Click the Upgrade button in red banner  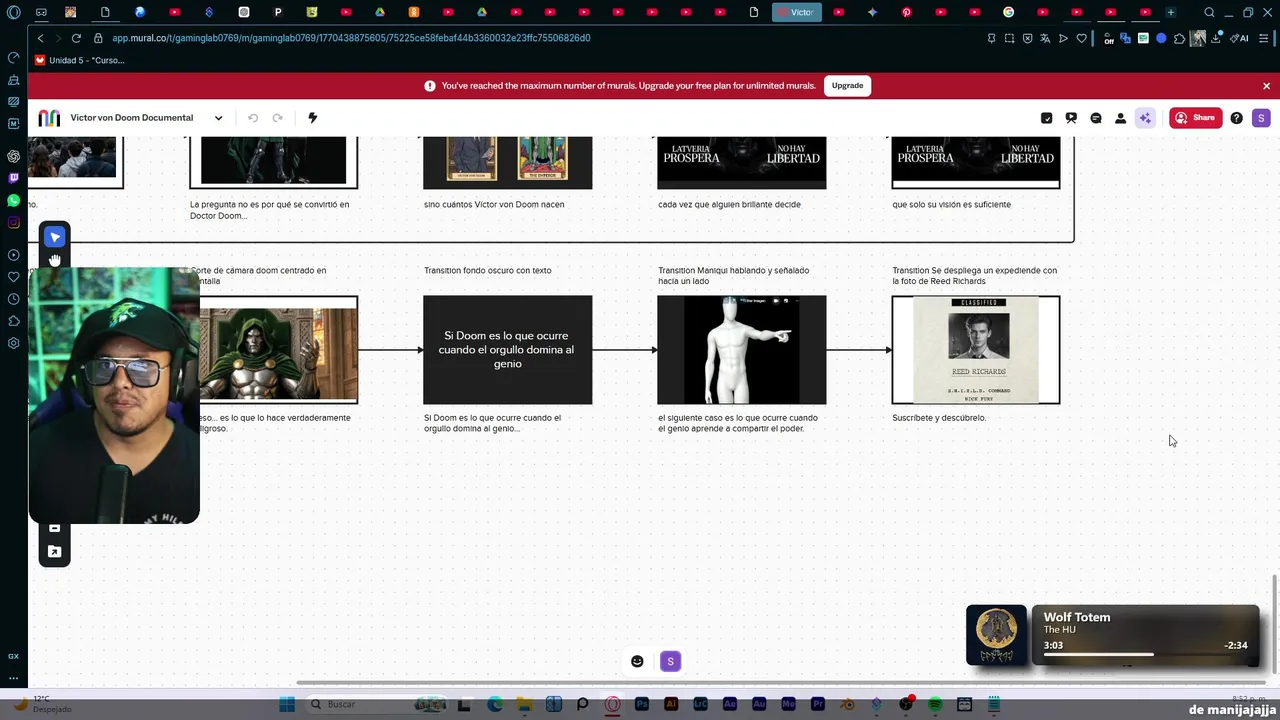(847, 85)
